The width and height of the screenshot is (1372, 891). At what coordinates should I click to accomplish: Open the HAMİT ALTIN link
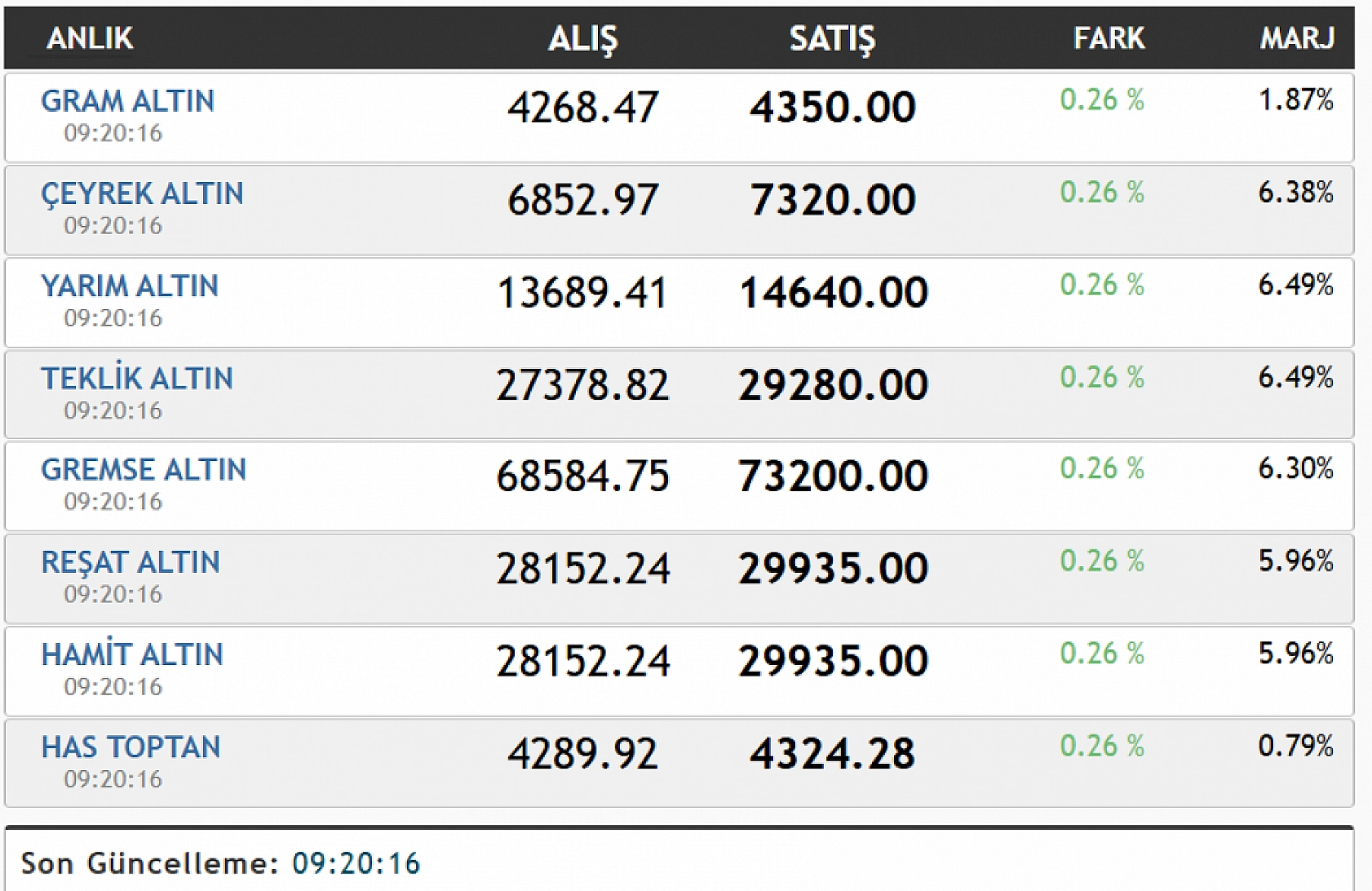click(x=132, y=655)
